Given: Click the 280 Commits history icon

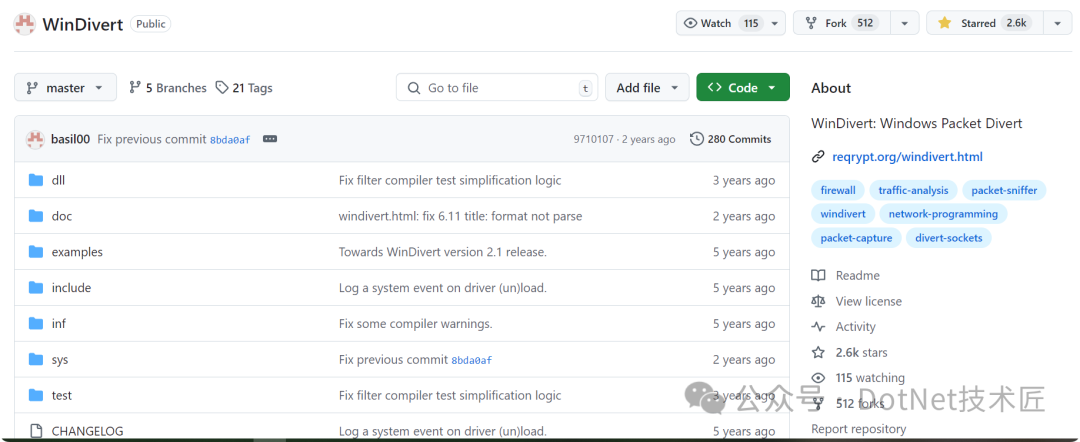Looking at the screenshot, I should tap(697, 139).
